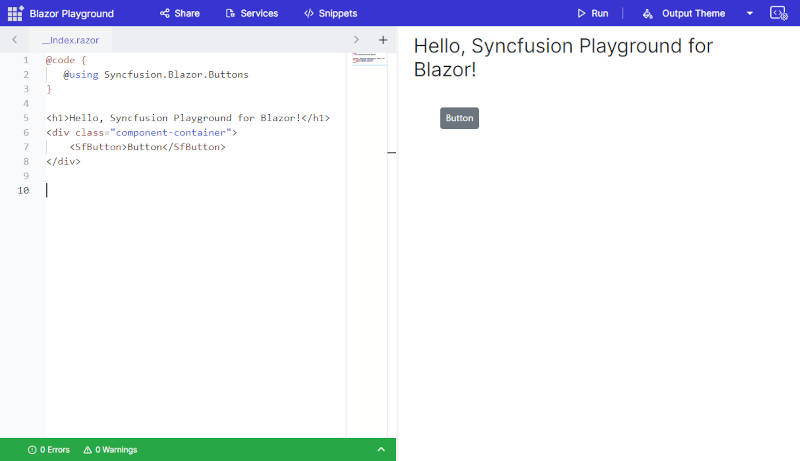
Task: Run the code
Action: 592,13
